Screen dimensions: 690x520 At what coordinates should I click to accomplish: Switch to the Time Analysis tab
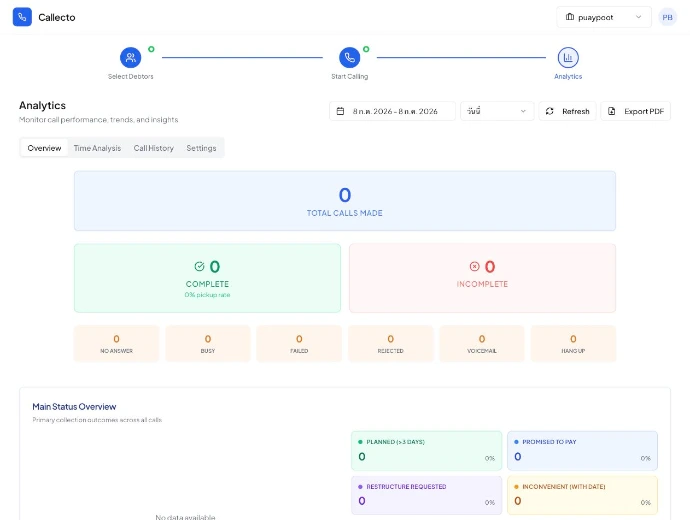(97, 148)
